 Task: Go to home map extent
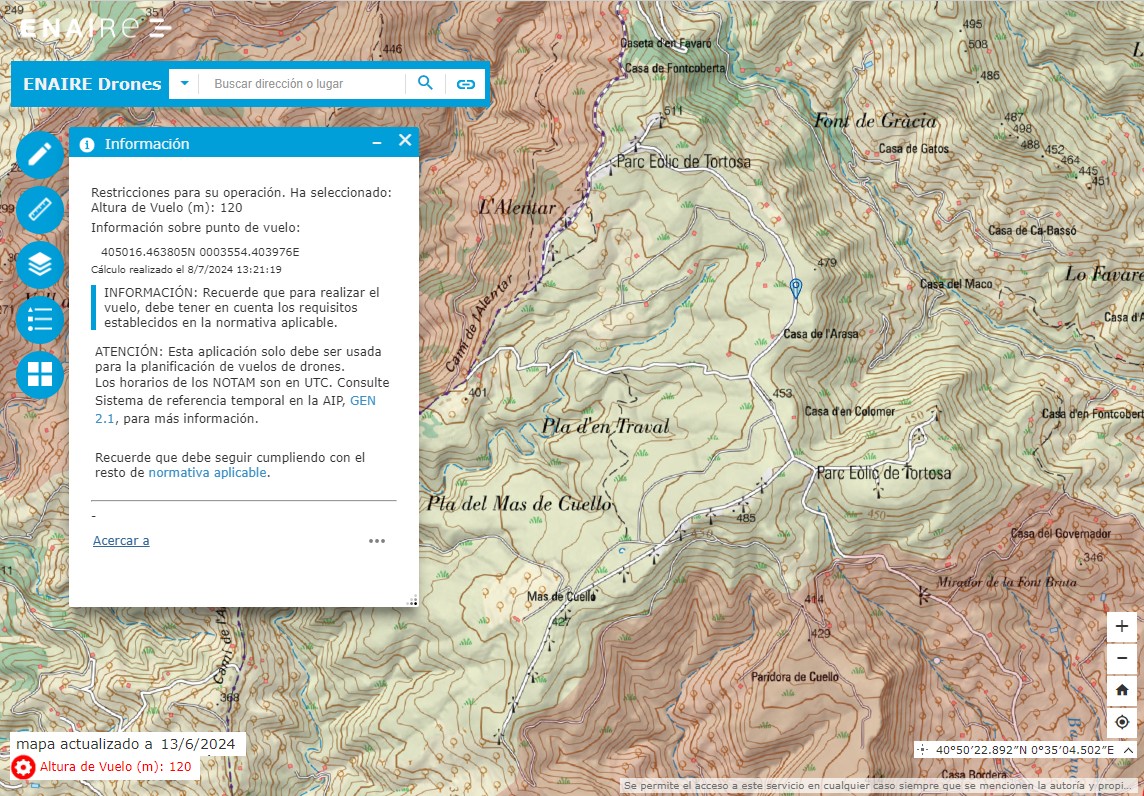click(x=1122, y=690)
